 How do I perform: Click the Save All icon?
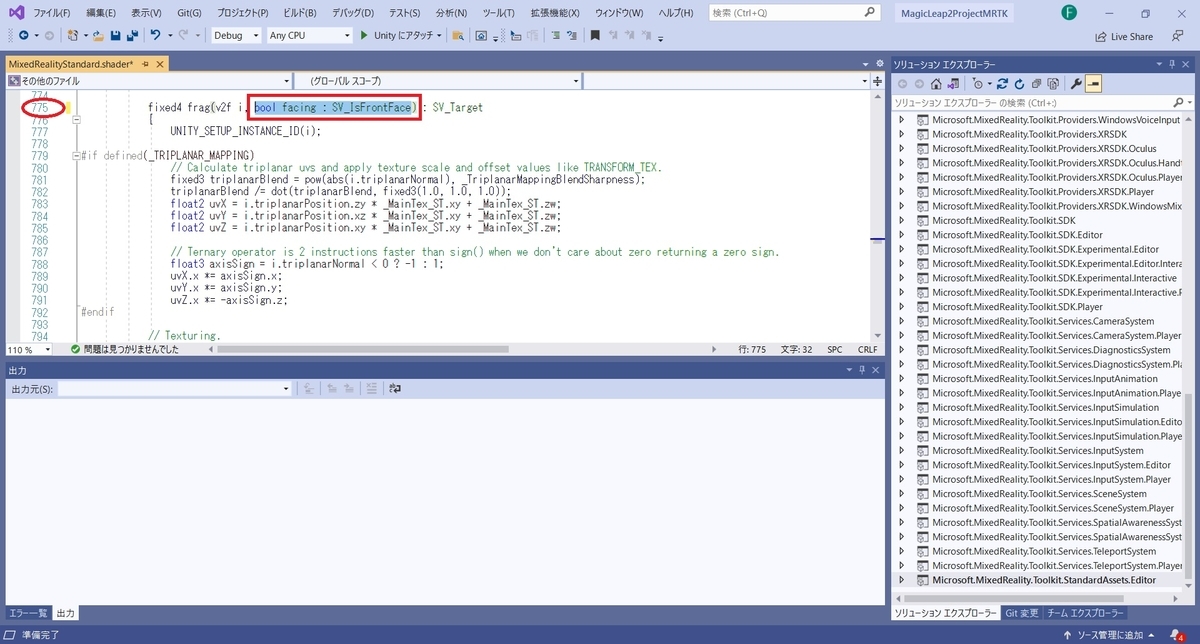click(x=132, y=35)
